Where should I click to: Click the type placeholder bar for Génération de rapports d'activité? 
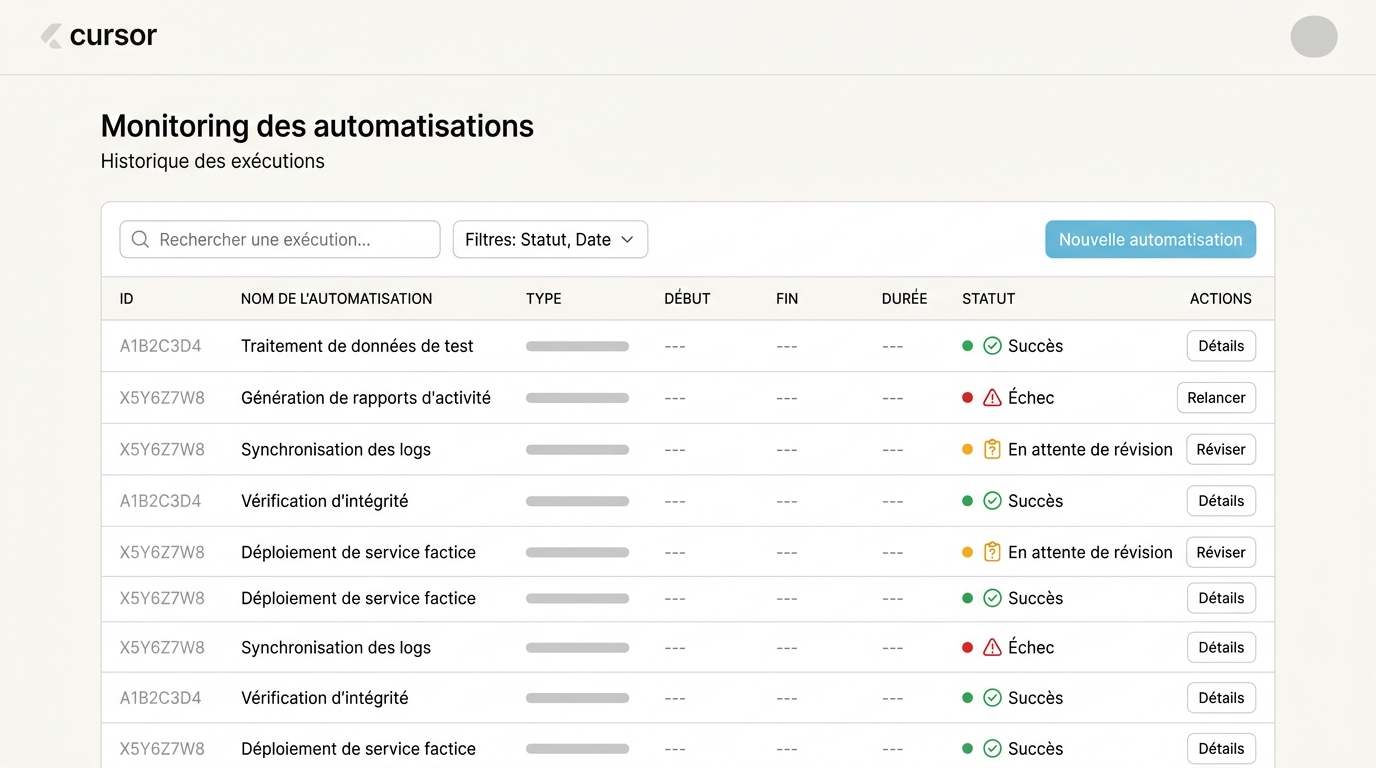[x=577, y=398]
